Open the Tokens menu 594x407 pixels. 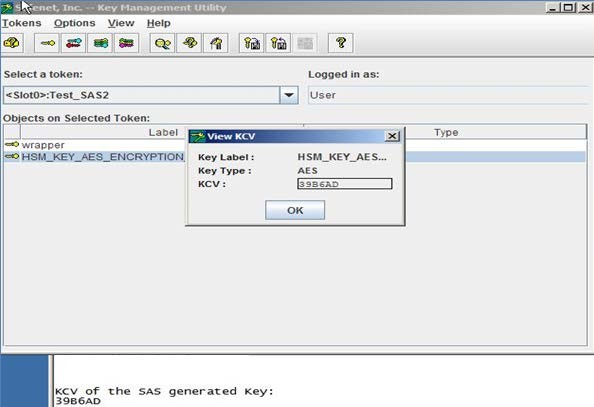coord(22,23)
